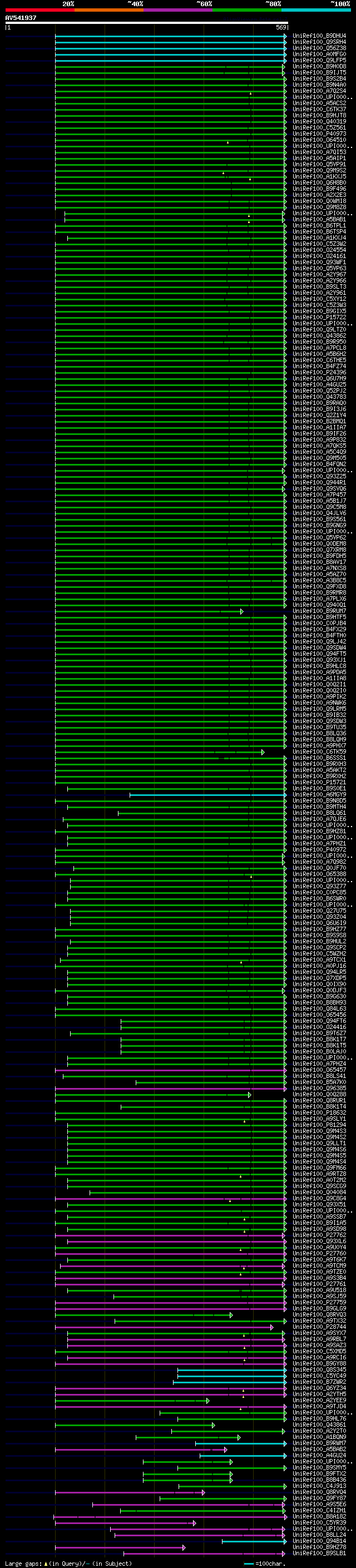Screen dimensions: 356x1568
Task: Click the Large gaps legend text
Action: (68, 1564)
